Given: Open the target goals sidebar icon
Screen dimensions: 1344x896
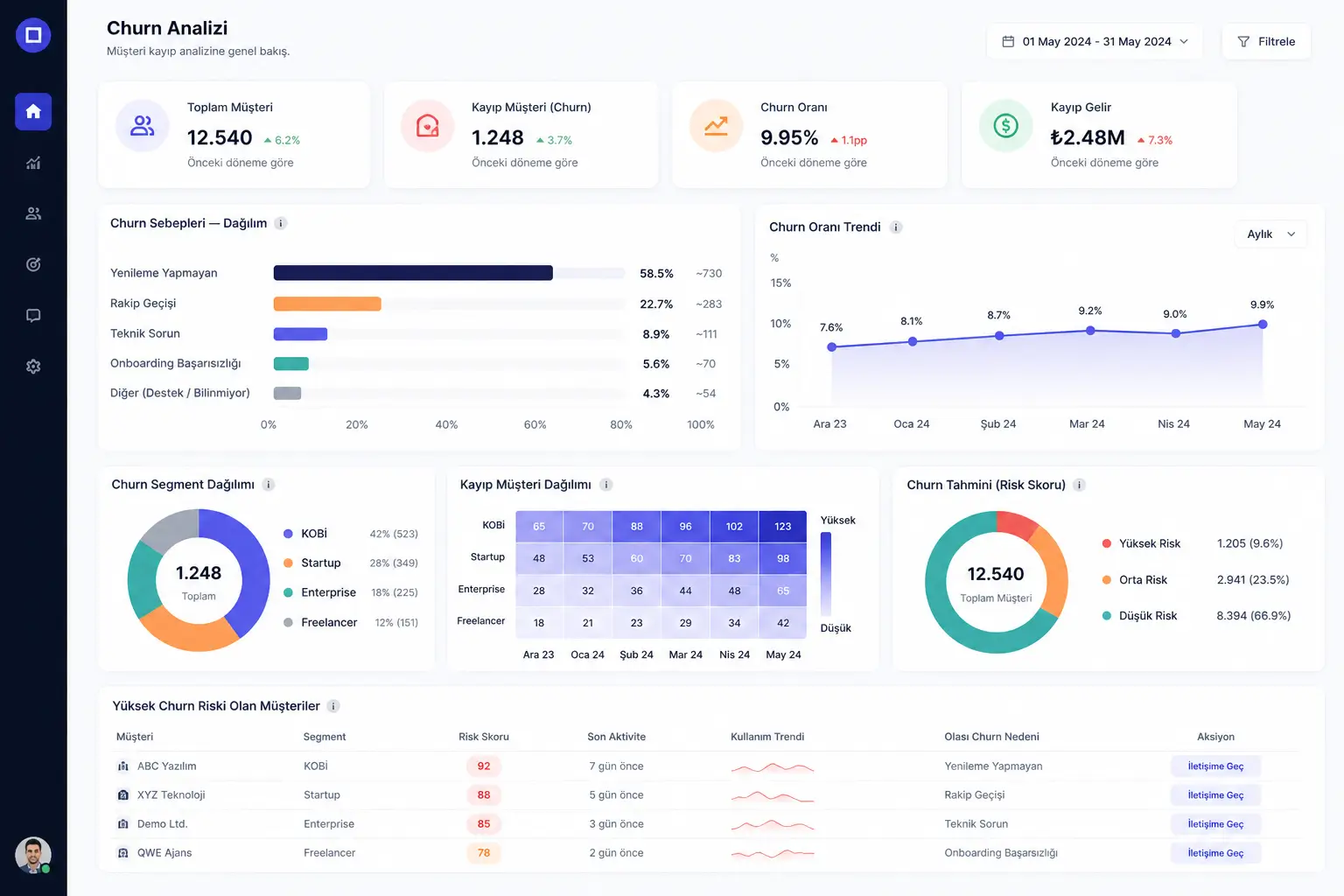Looking at the screenshot, I should 33,264.
